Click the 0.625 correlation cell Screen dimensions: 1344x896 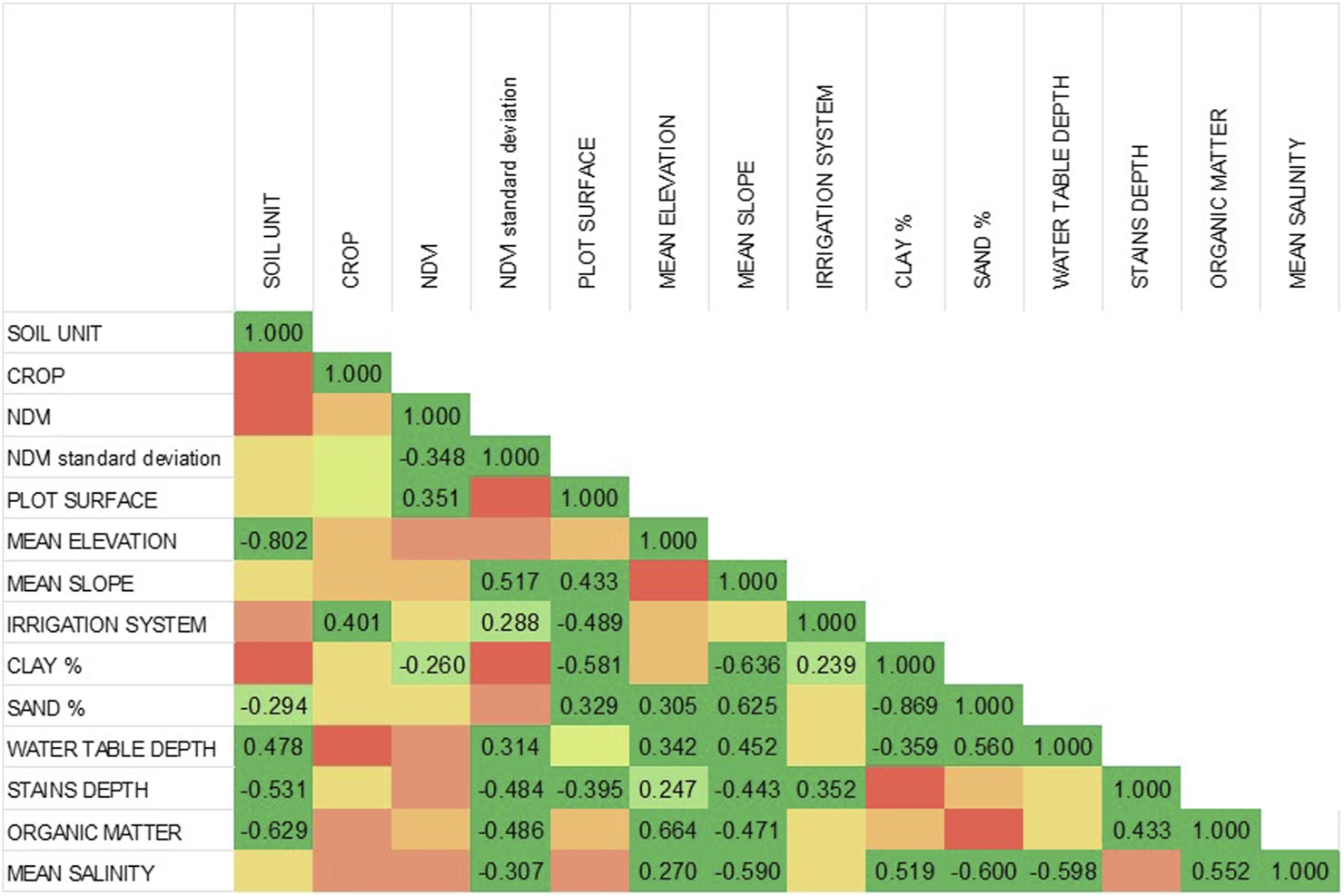click(746, 706)
